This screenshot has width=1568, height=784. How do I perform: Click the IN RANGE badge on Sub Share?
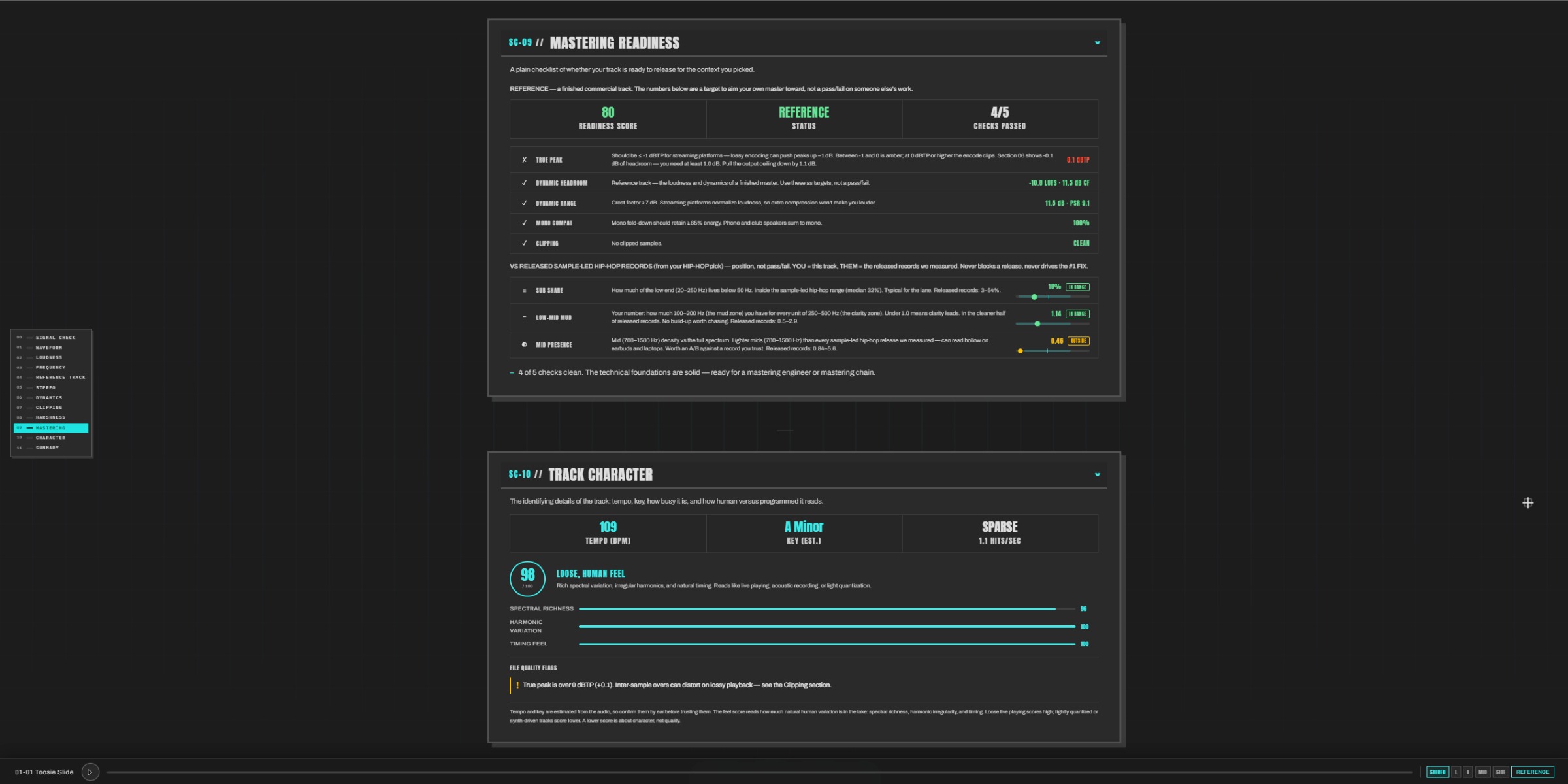tap(1078, 287)
